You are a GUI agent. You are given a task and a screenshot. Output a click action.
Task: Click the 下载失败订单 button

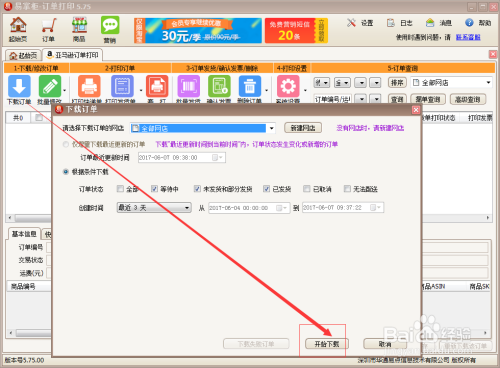point(256,344)
